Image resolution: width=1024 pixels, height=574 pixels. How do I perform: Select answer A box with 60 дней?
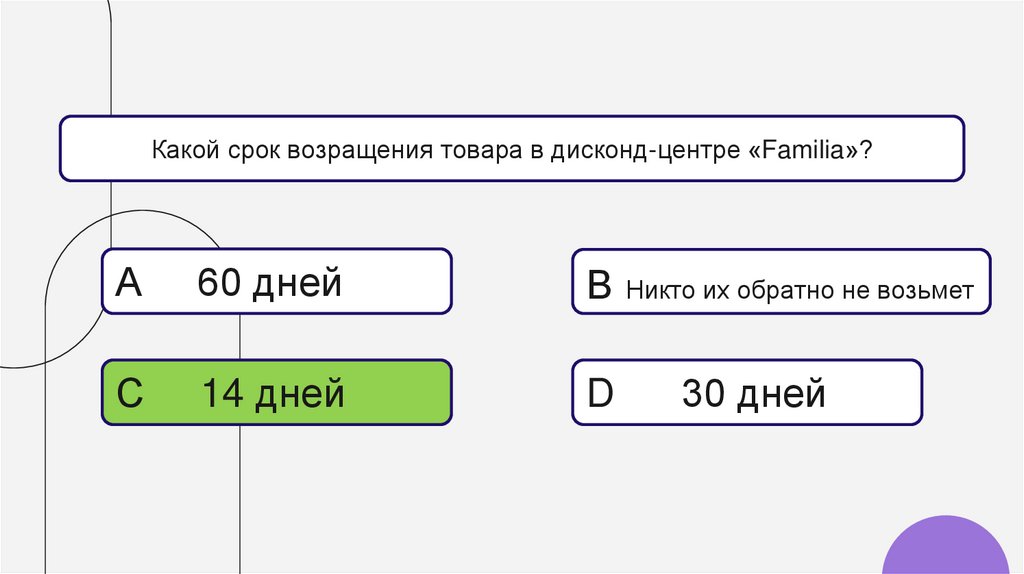pyautogui.click(x=276, y=282)
